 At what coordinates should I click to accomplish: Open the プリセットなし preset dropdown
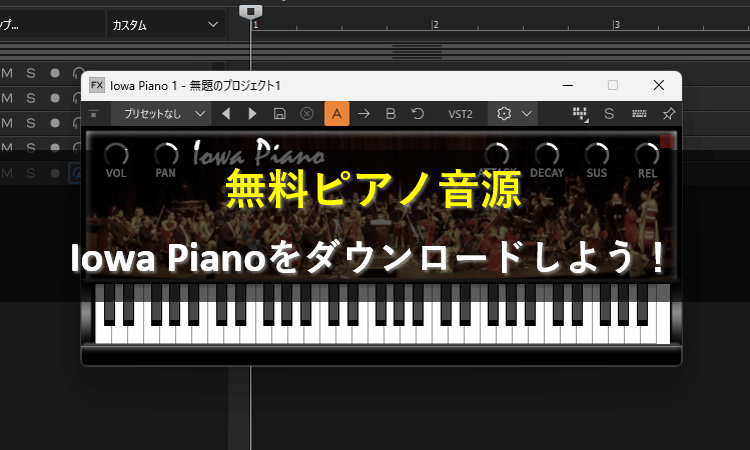point(160,114)
